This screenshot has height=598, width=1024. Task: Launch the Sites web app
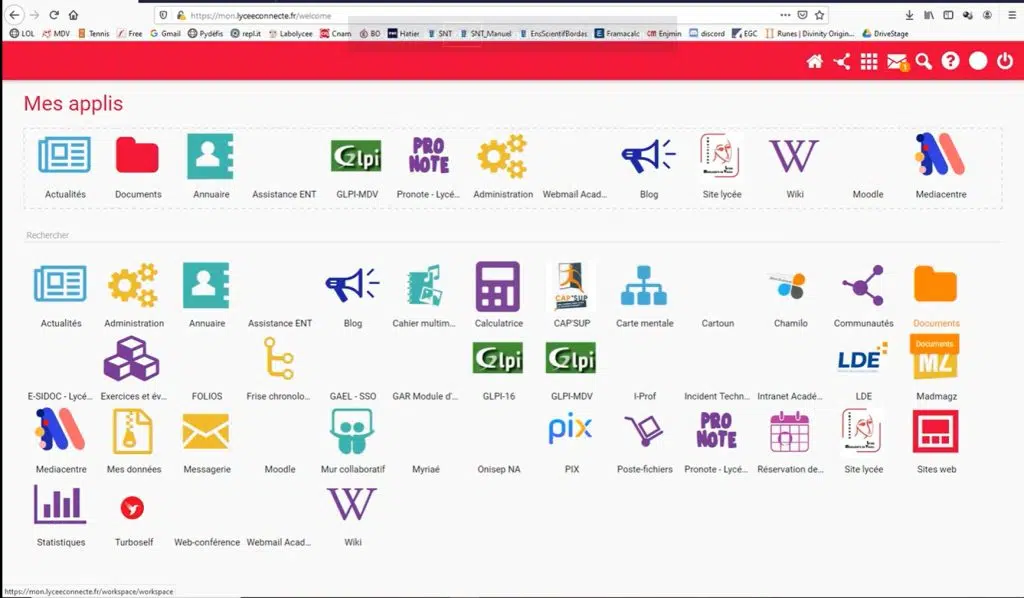click(x=935, y=432)
